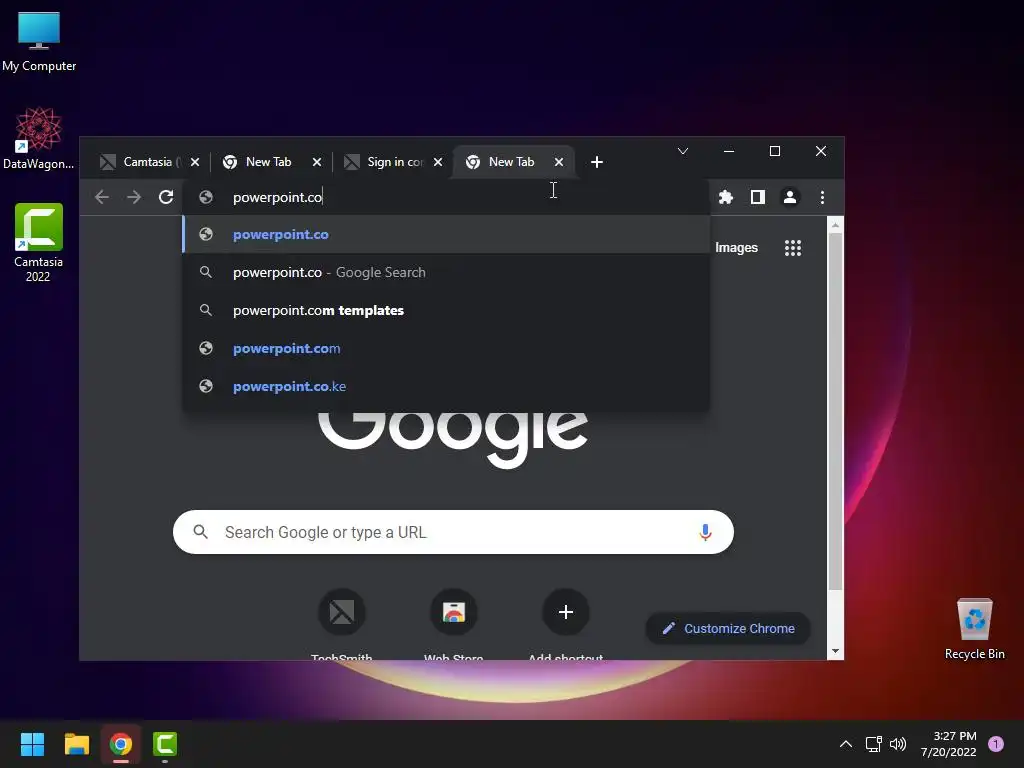Open File Explorer from the taskbar

[76, 744]
